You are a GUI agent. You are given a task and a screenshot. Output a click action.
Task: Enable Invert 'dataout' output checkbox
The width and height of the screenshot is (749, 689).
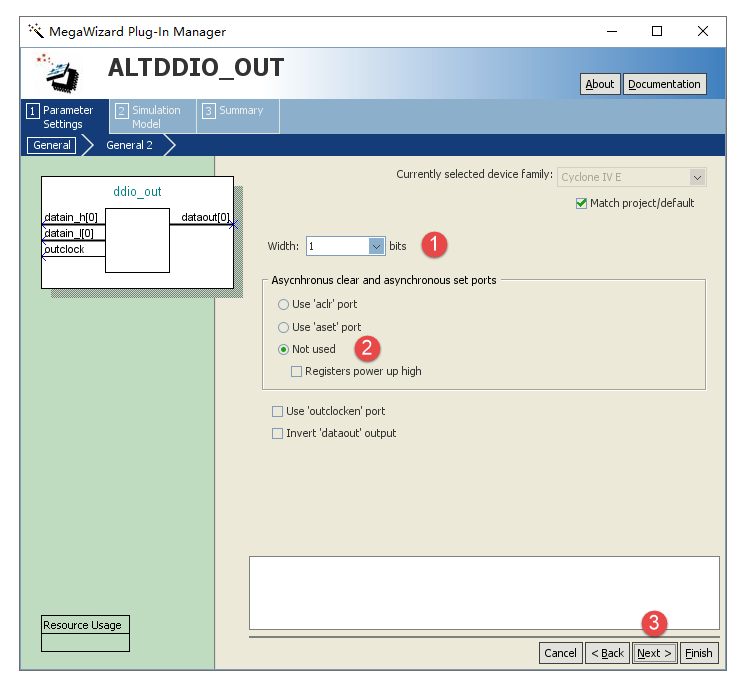click(x=334, y=433)
